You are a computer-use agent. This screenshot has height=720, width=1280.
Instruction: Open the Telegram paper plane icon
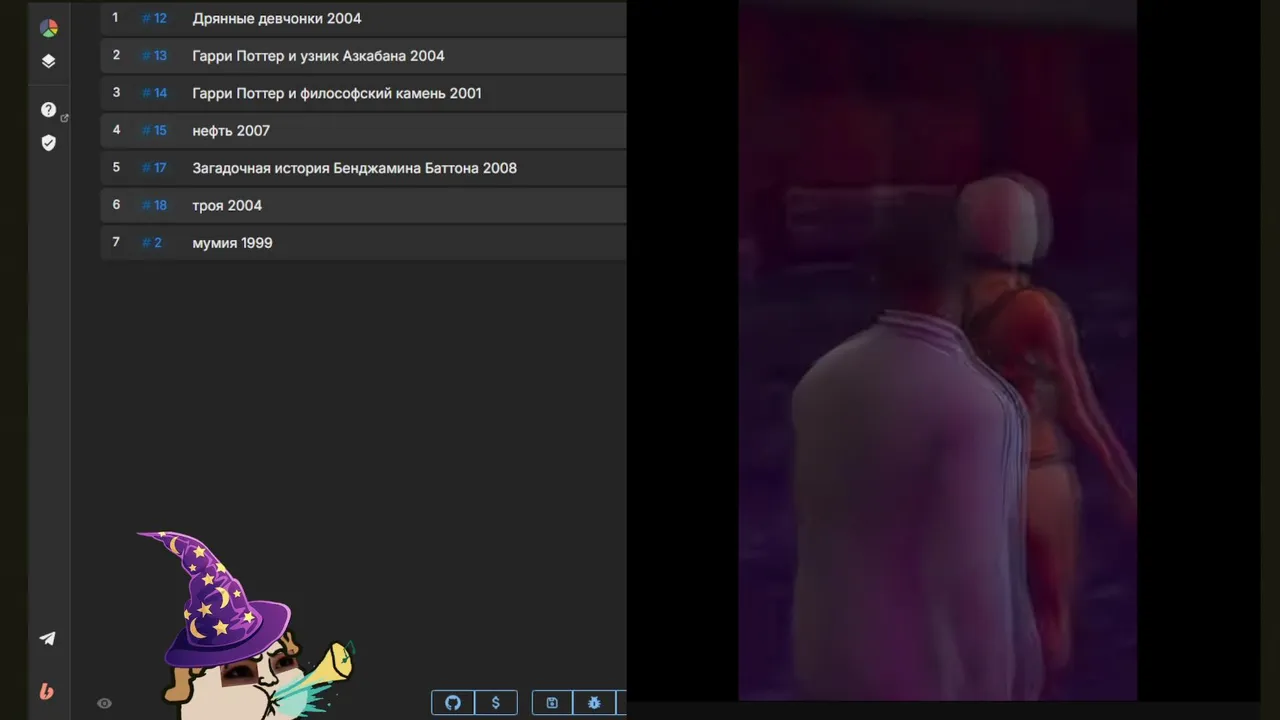coord(47,638)
